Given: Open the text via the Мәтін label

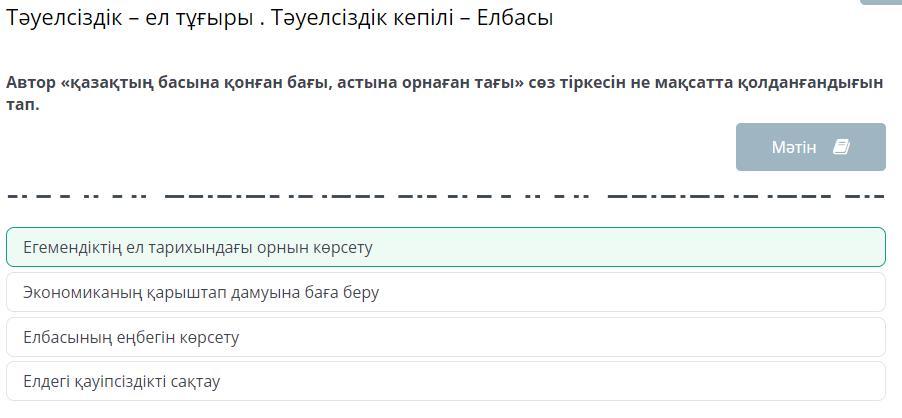Looking at the screenshot, I should [x=794, y=147].
